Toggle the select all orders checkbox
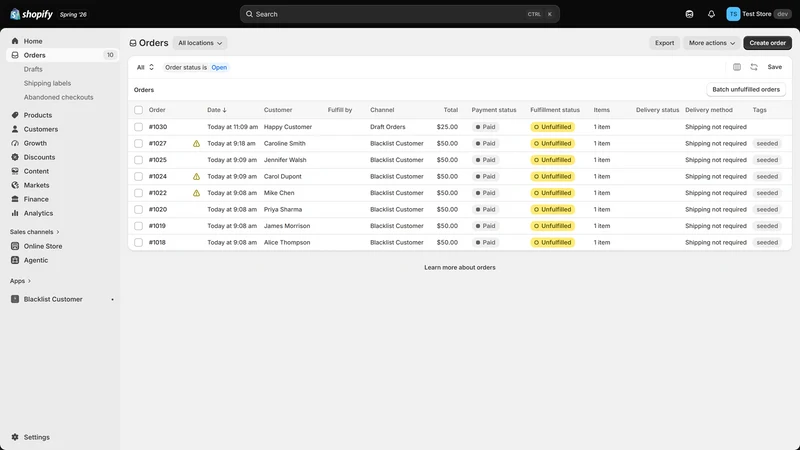 (x=138, y=110)
